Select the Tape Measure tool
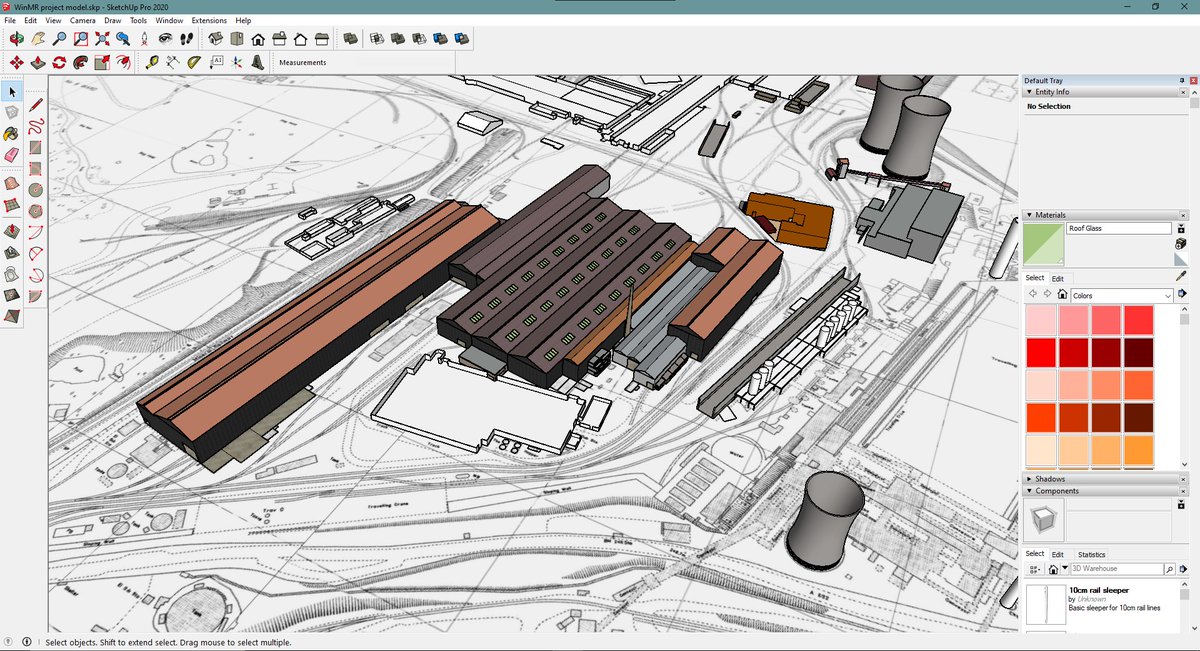This screenshot has width=1200, height=651. coord(152,62)
